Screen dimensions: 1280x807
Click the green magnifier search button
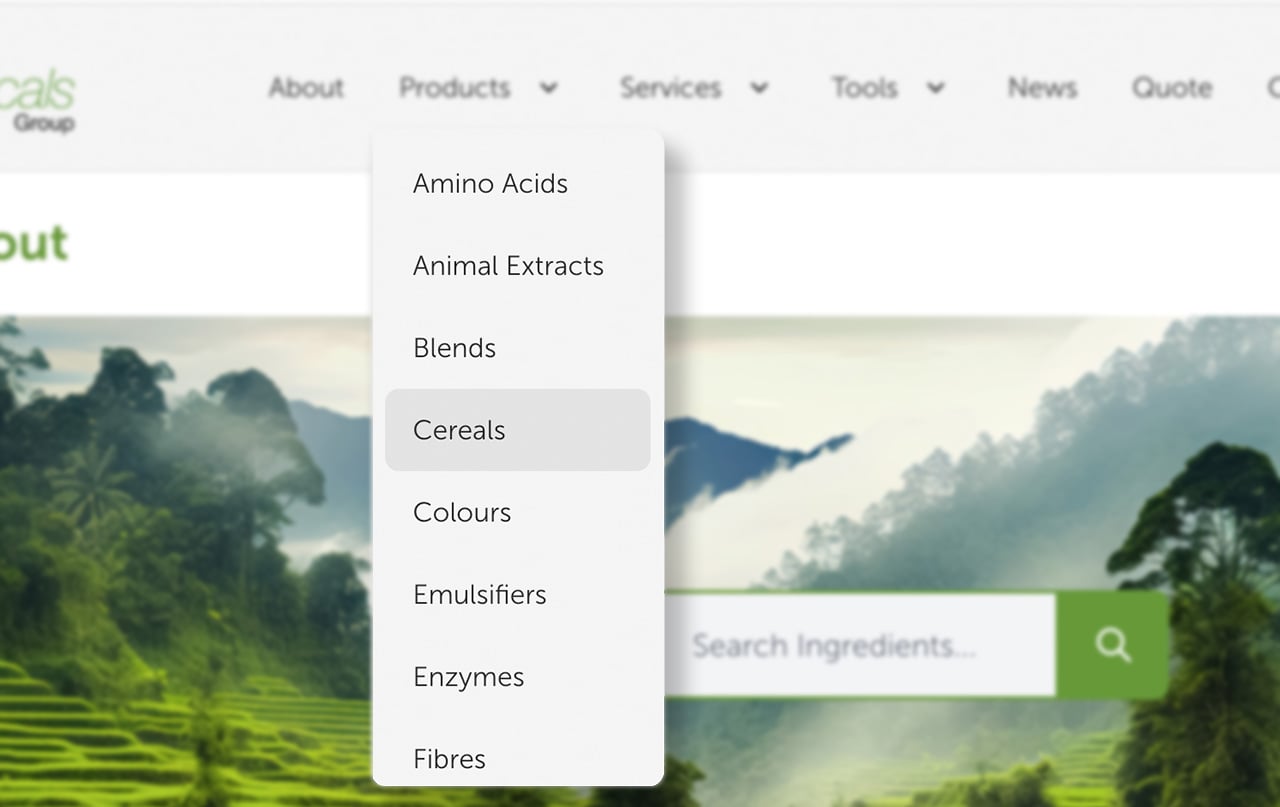click(x=1112, y=645)
